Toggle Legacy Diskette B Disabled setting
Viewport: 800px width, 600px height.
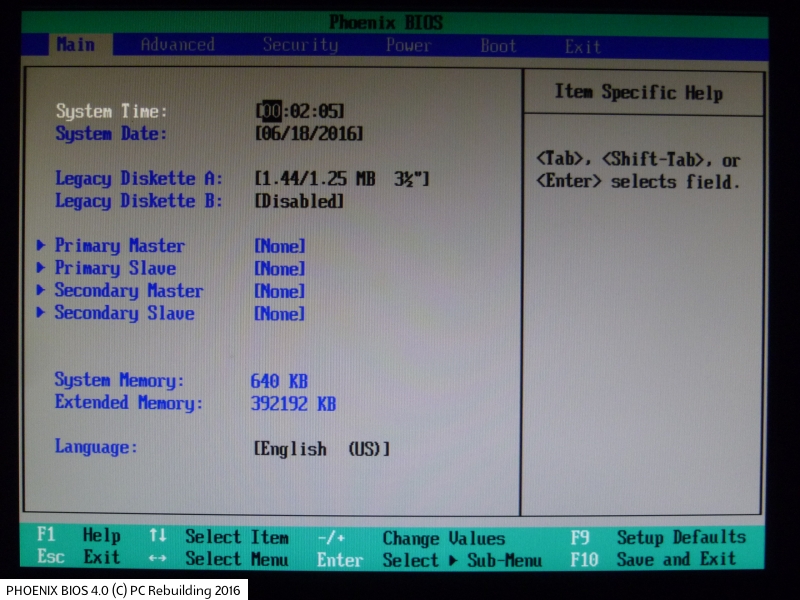[x=299, y=201]
